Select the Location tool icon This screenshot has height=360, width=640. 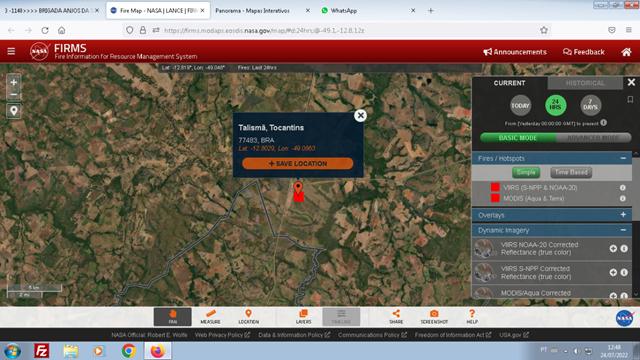click(248, 316)
